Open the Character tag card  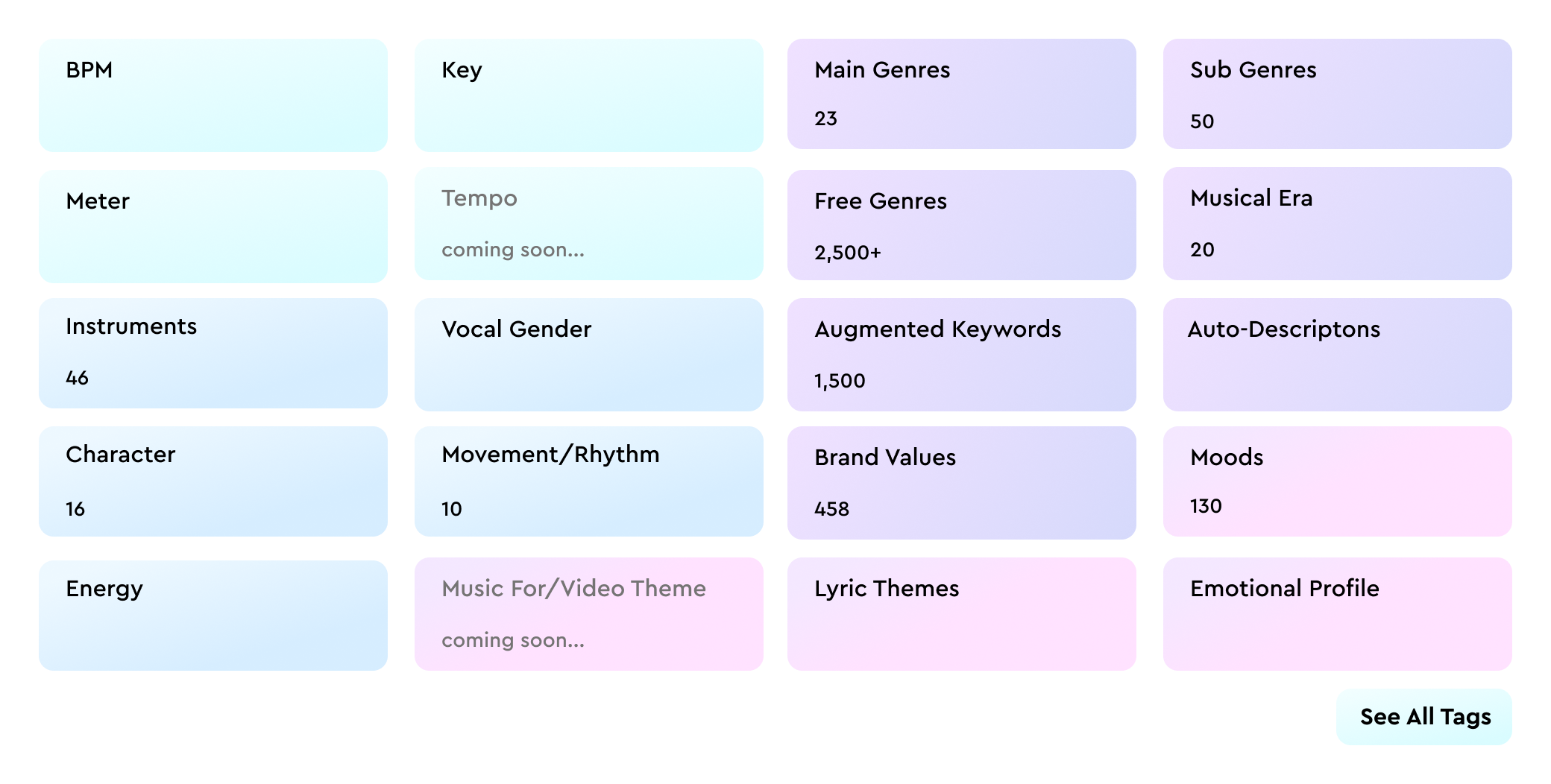(x=213, y=481)
